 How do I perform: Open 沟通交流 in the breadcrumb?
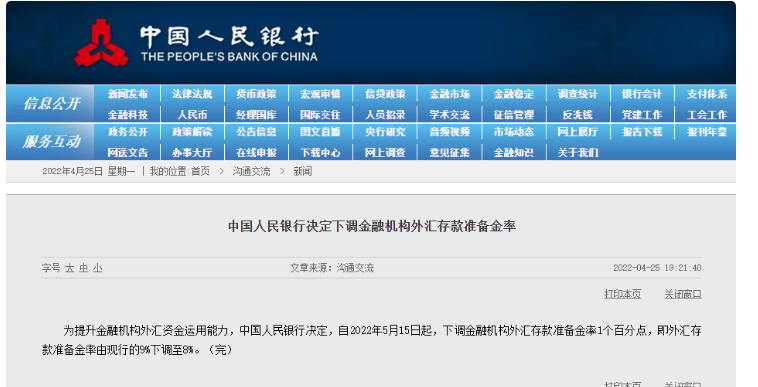251,172
